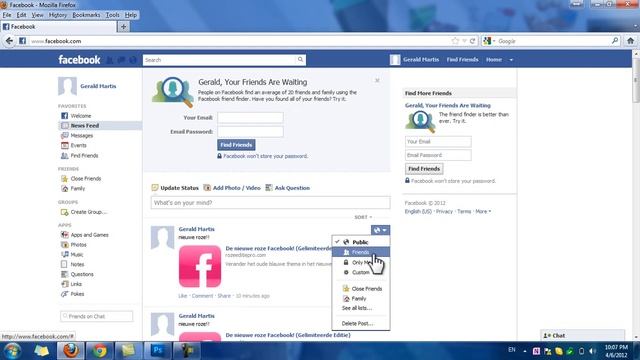640x360 pixels.
Task: Open the messages icon in the header
Action: pyautogui.click(x=121, y=60)
